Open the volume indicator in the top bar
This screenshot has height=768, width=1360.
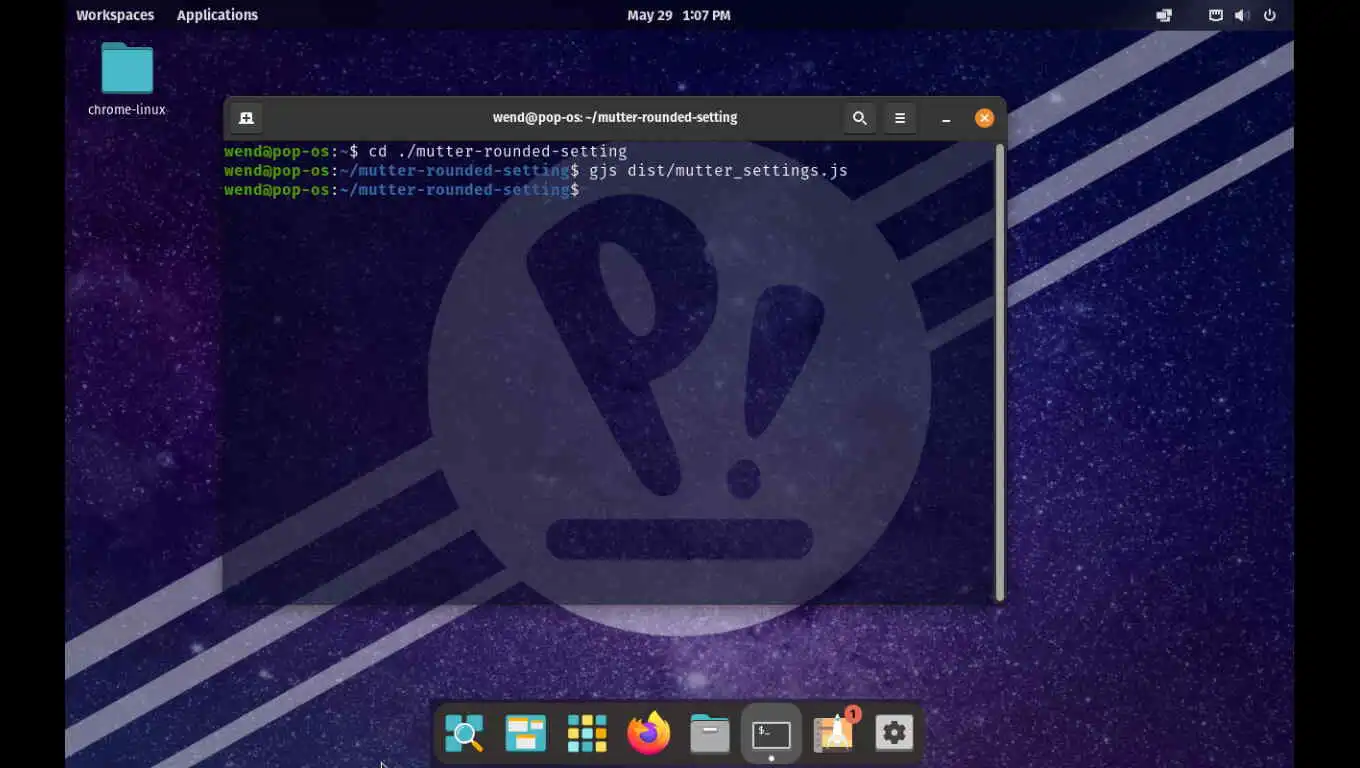coord(1241,15)
